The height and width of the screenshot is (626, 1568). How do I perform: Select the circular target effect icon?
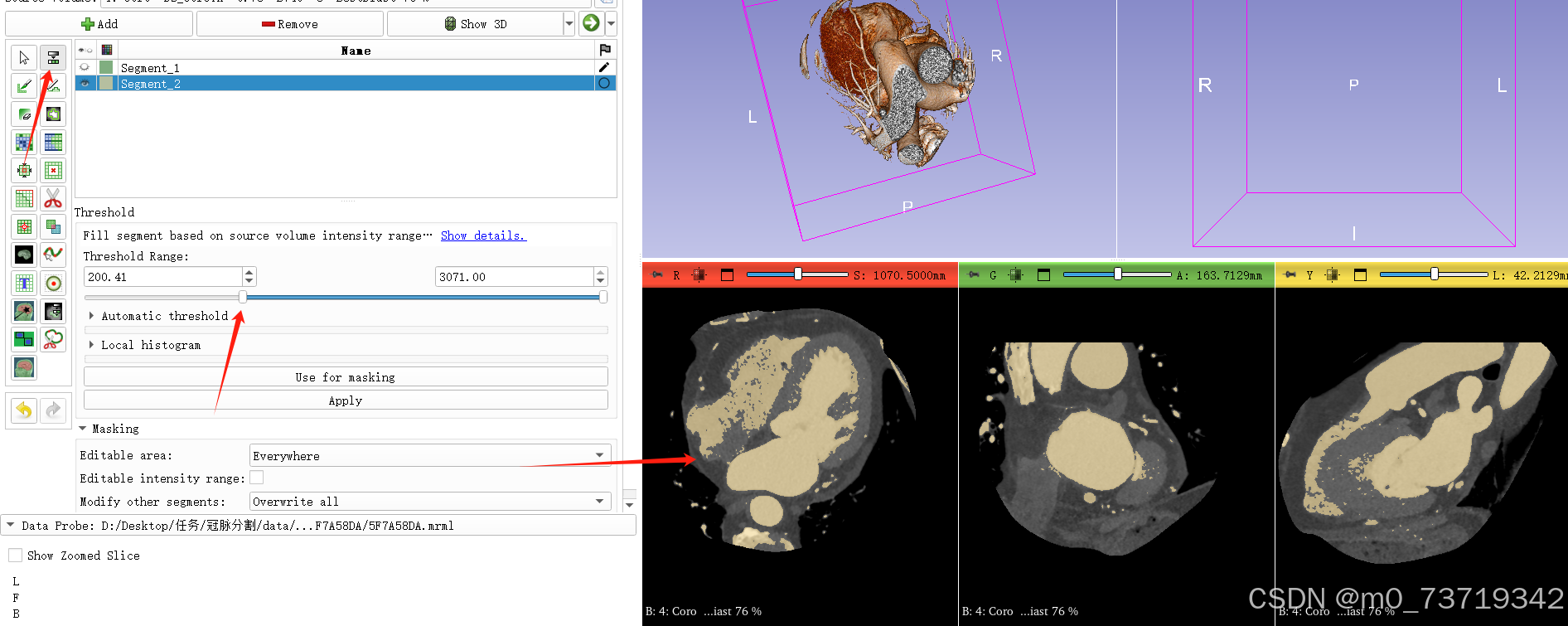pos(53,283)
